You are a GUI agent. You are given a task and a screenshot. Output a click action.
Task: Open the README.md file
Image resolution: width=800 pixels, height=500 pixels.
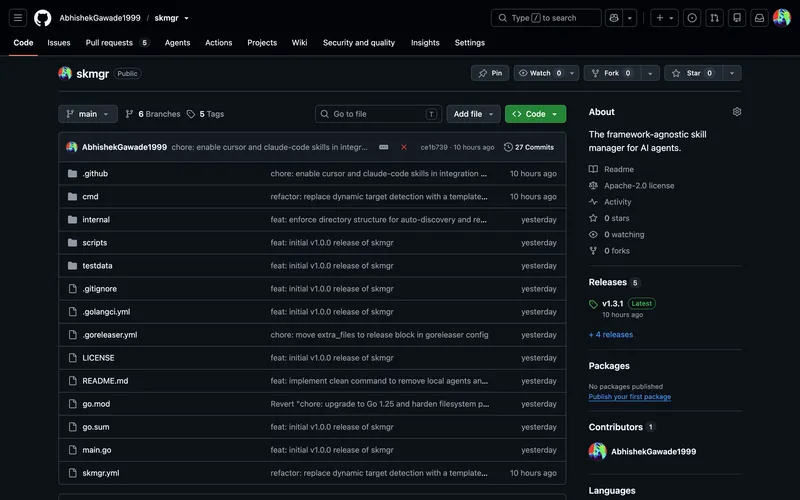[x=105, y=381]
